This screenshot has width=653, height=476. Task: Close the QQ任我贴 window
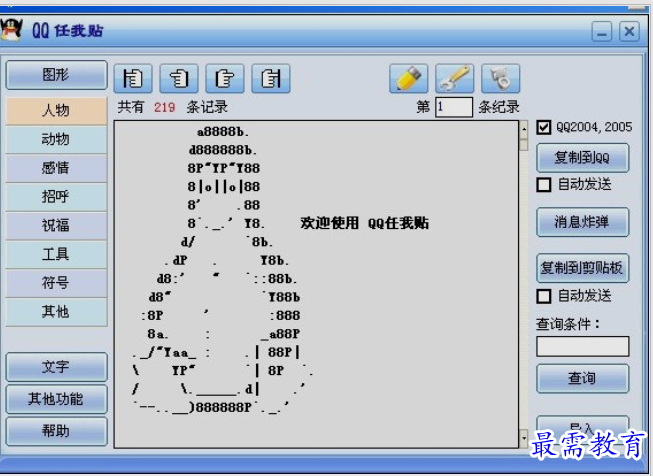(629, 32)
